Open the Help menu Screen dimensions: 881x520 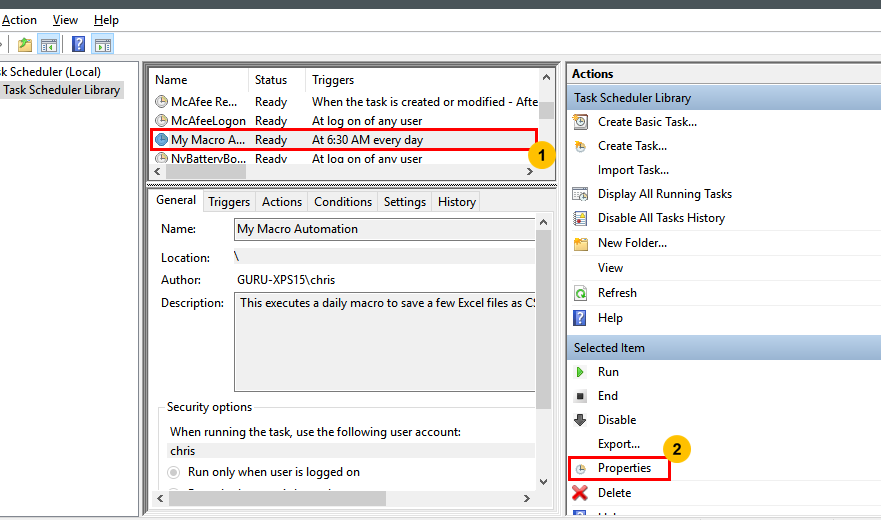tap(106, 20)
